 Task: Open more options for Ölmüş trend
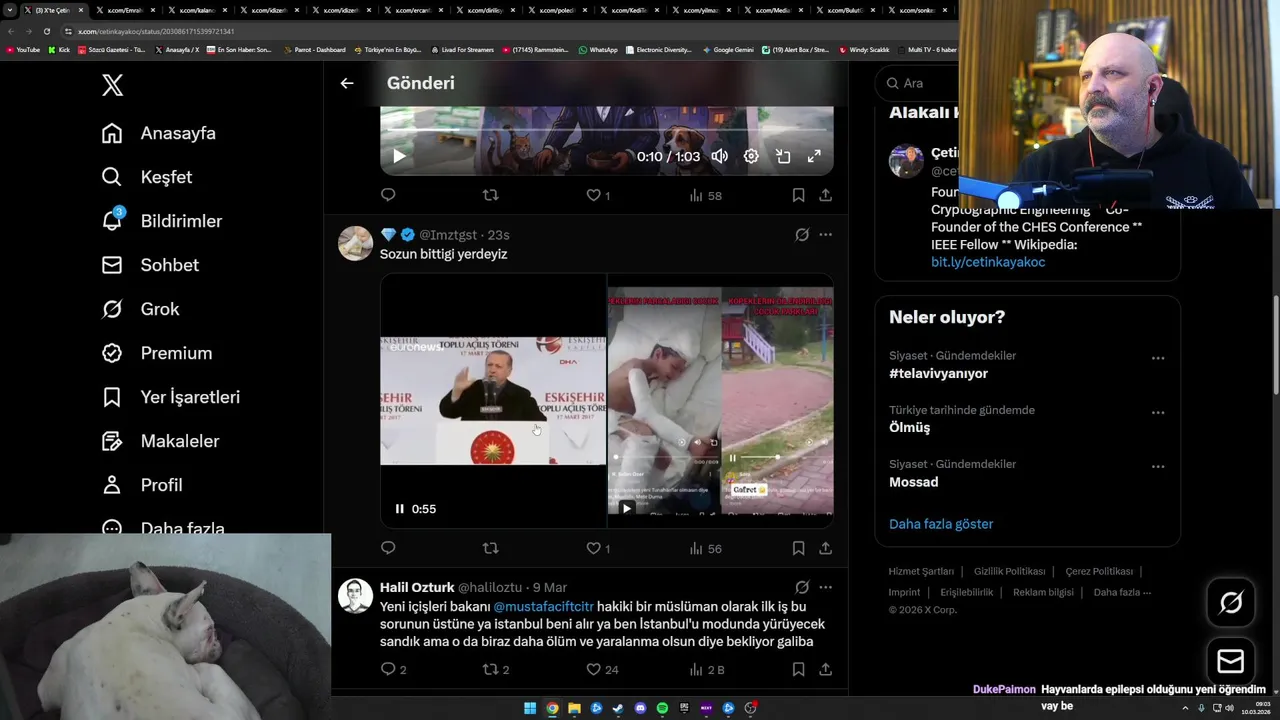click(x=1157, y=412)
